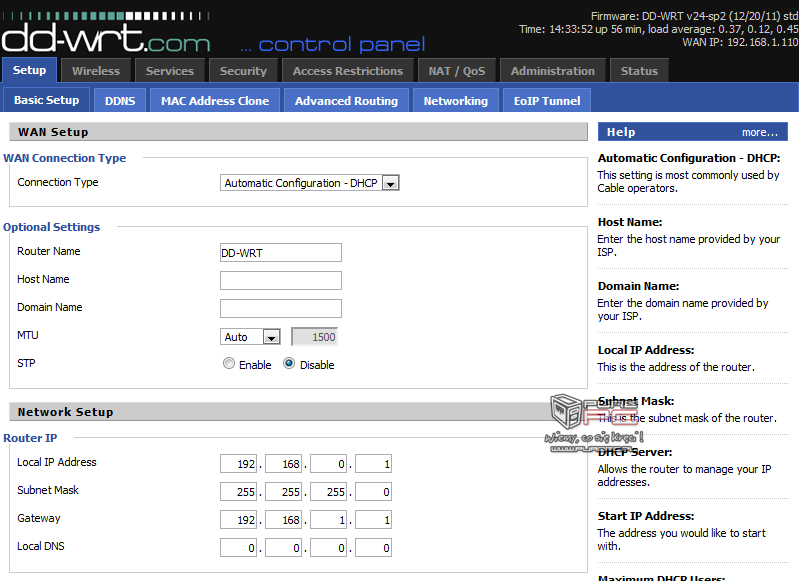Open Access Restrictions tab
Screen dimensions: 799x581
pos(348,71)
